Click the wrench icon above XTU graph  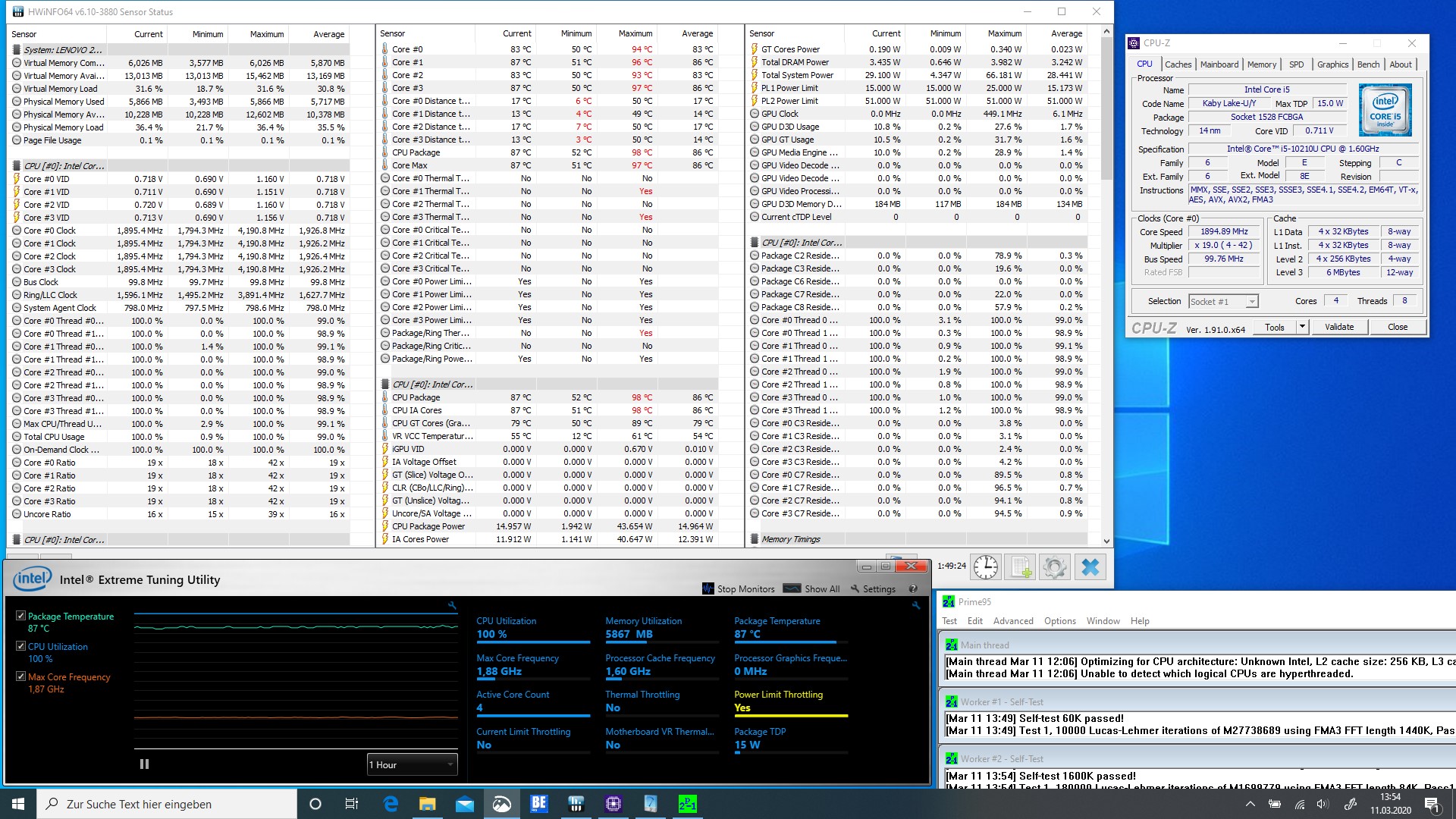(452, 605)
